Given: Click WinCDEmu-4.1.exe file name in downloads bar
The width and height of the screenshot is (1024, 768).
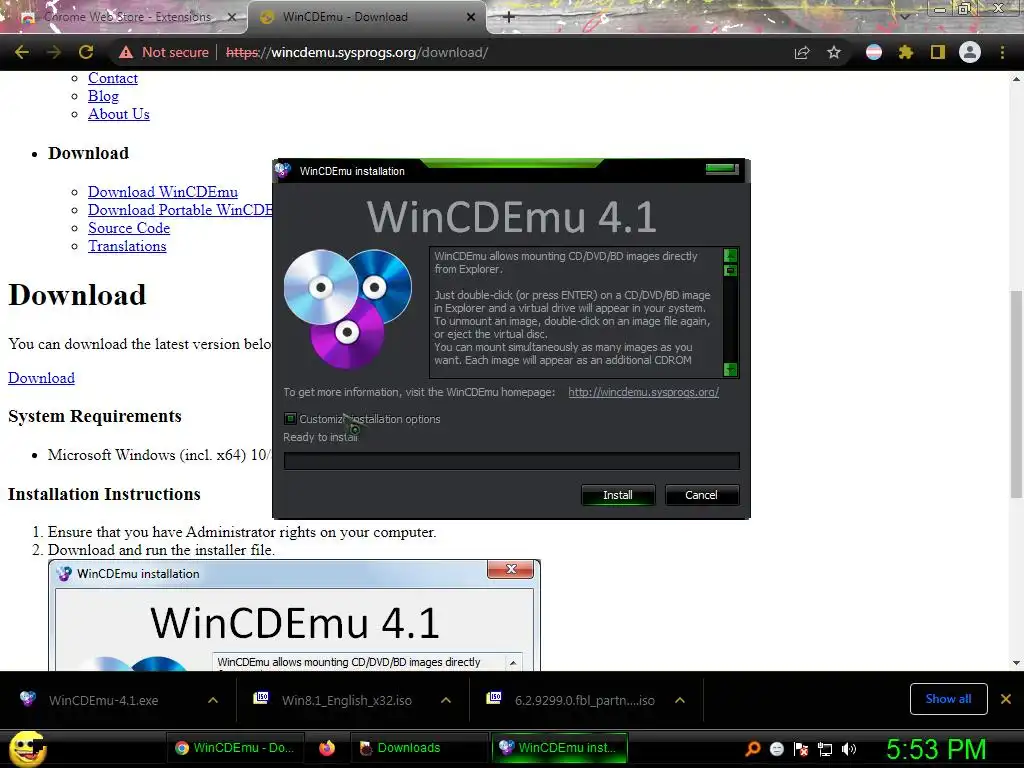Looking at the screenshot, I should pos(103,700).
